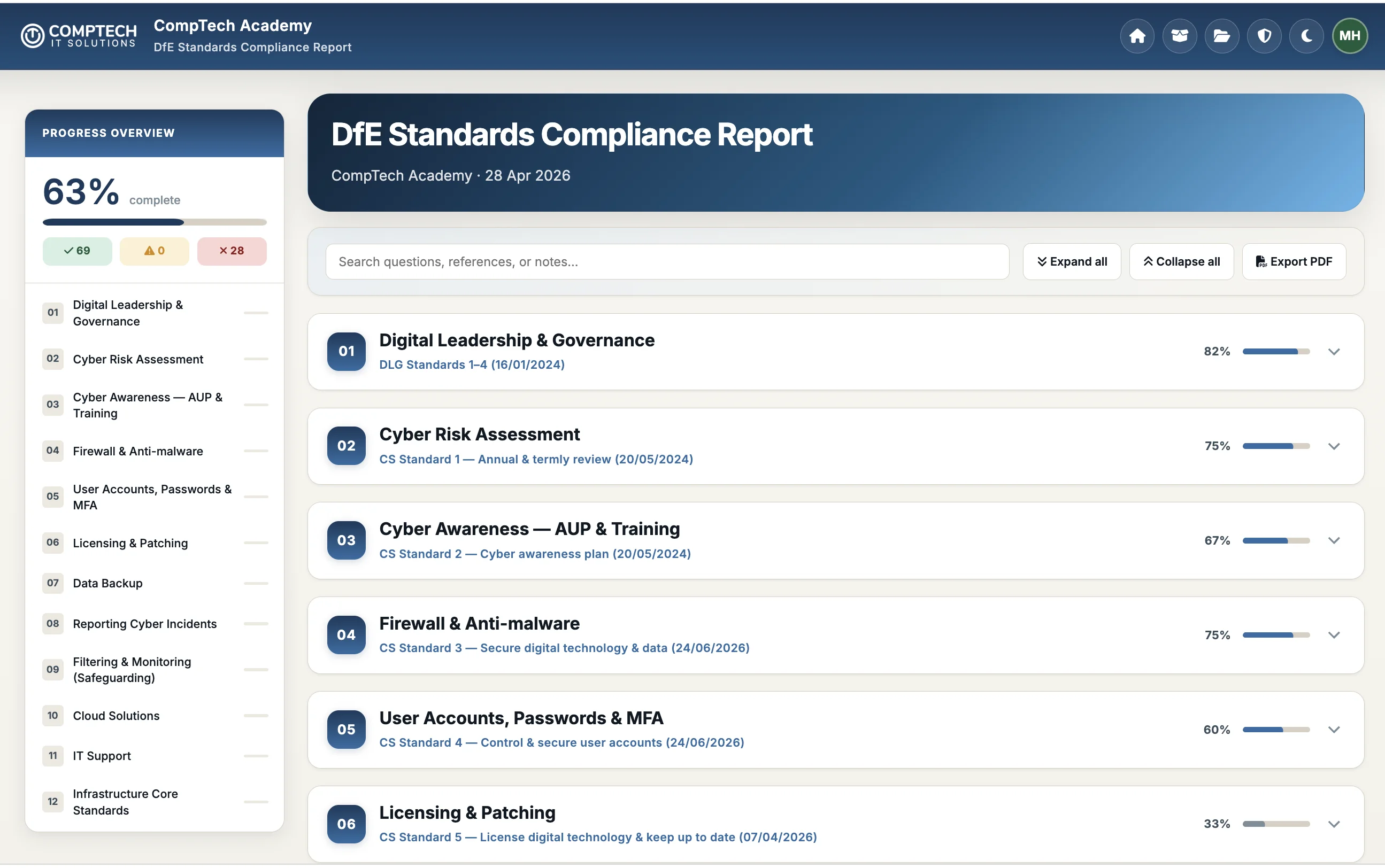This screenshot has height=868, width=1385.
Task: Go to the home icon in header
Action: 1137,36
